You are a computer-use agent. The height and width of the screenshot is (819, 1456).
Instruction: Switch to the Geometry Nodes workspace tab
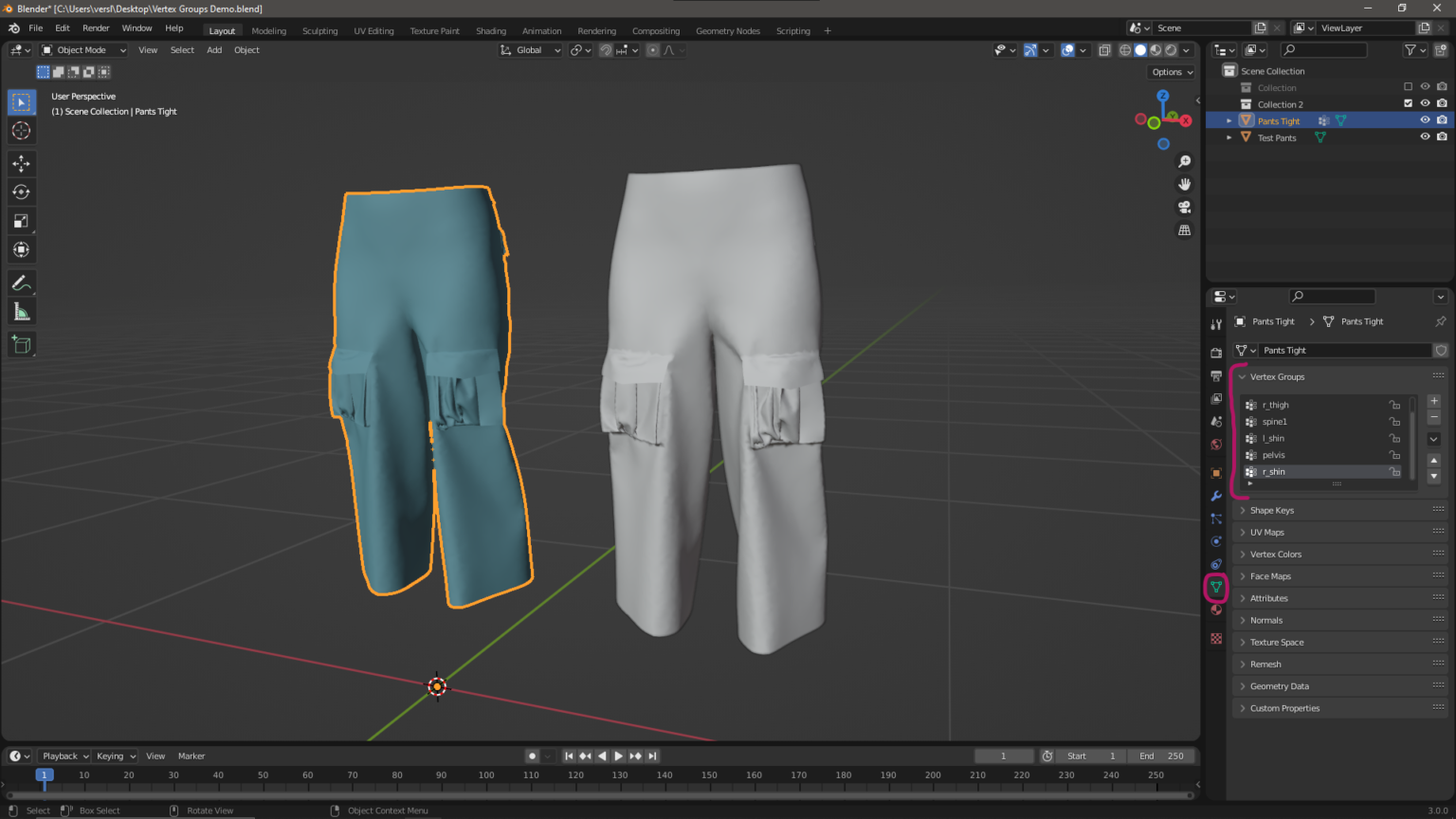728,31
